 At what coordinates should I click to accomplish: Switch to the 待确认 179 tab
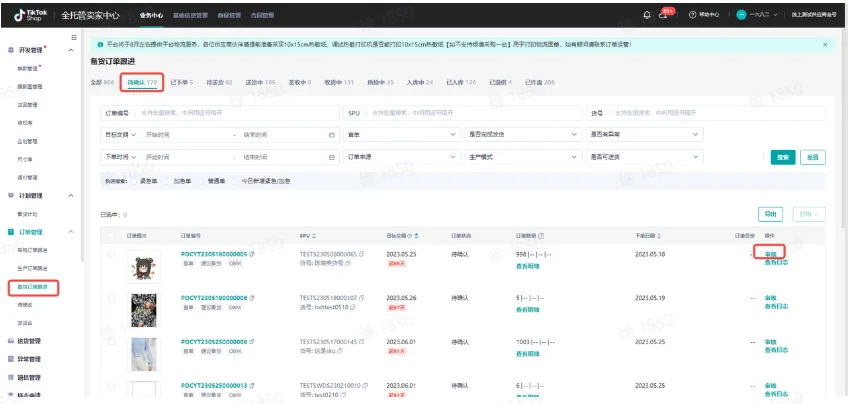(x=142, y=83)
